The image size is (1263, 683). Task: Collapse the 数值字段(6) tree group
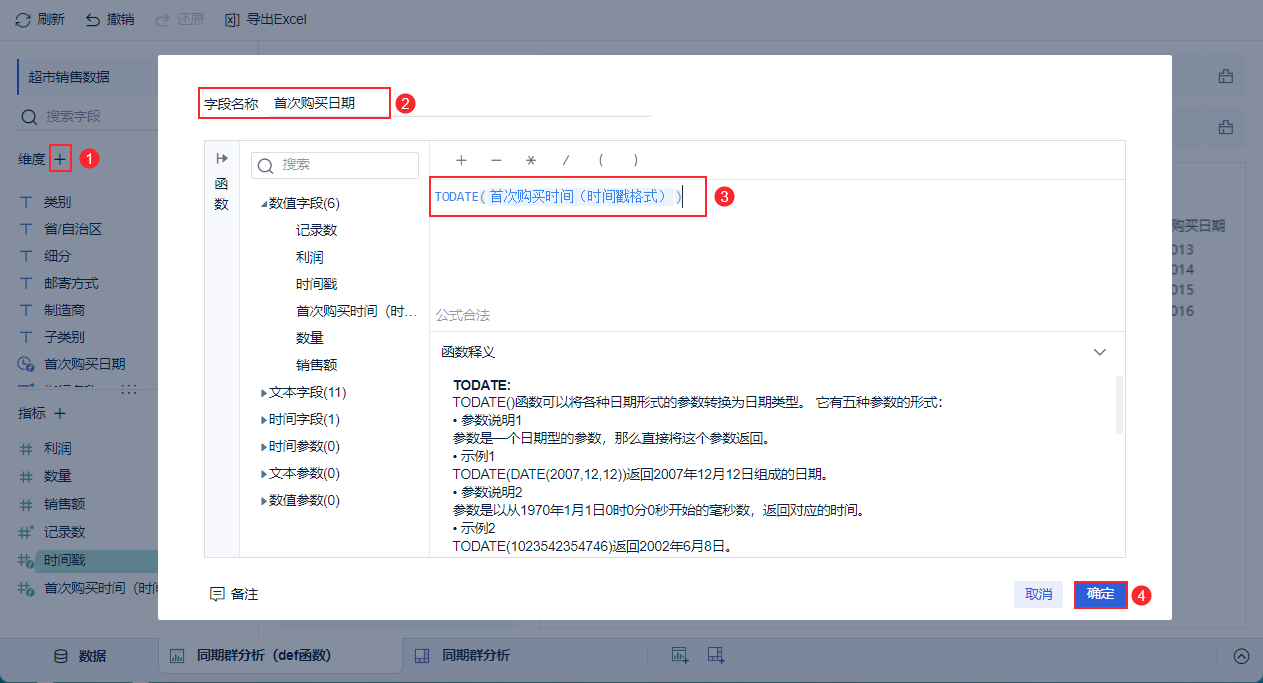coord(264,204)
